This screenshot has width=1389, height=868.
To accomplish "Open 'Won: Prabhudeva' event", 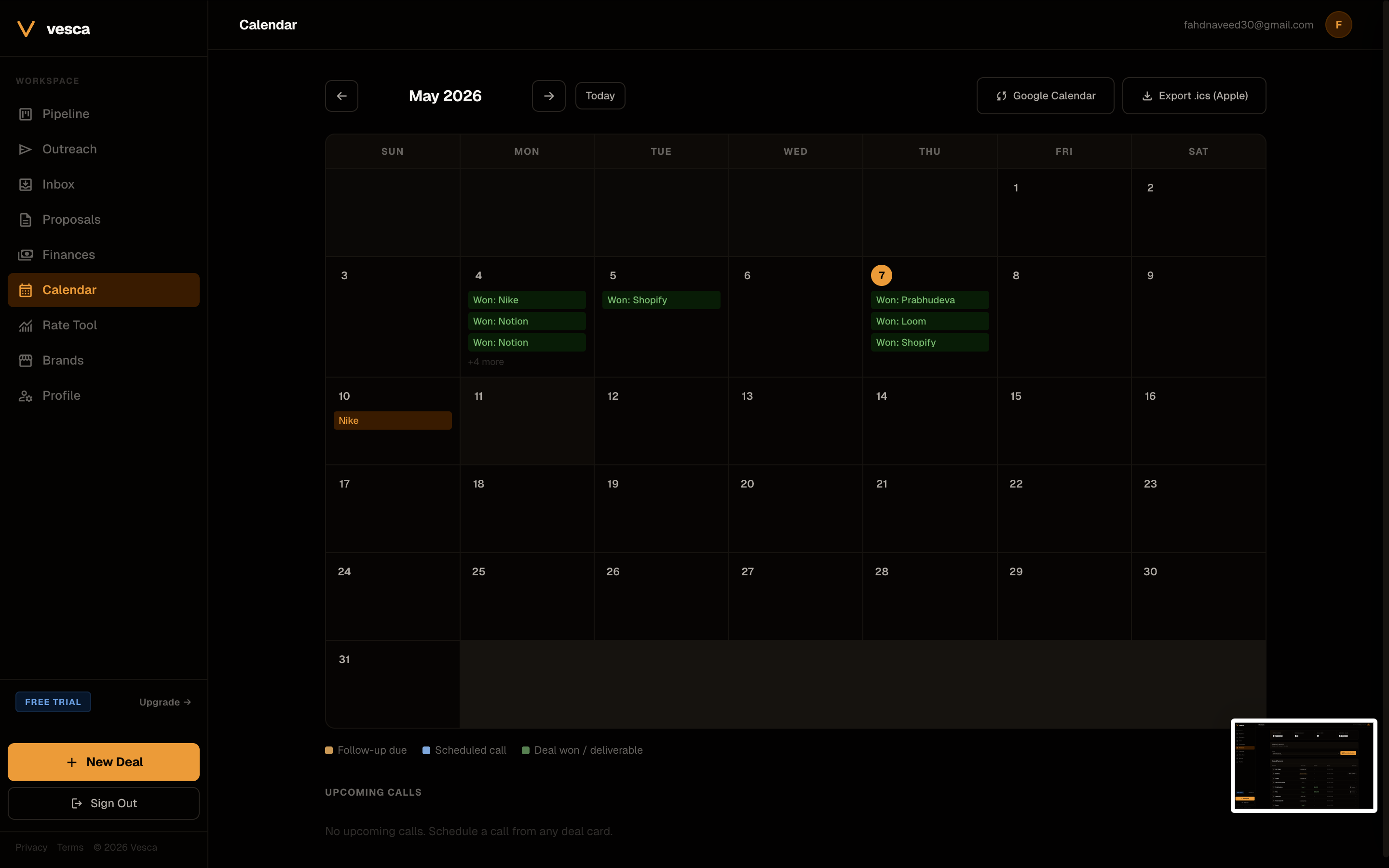I will point(930,300).
